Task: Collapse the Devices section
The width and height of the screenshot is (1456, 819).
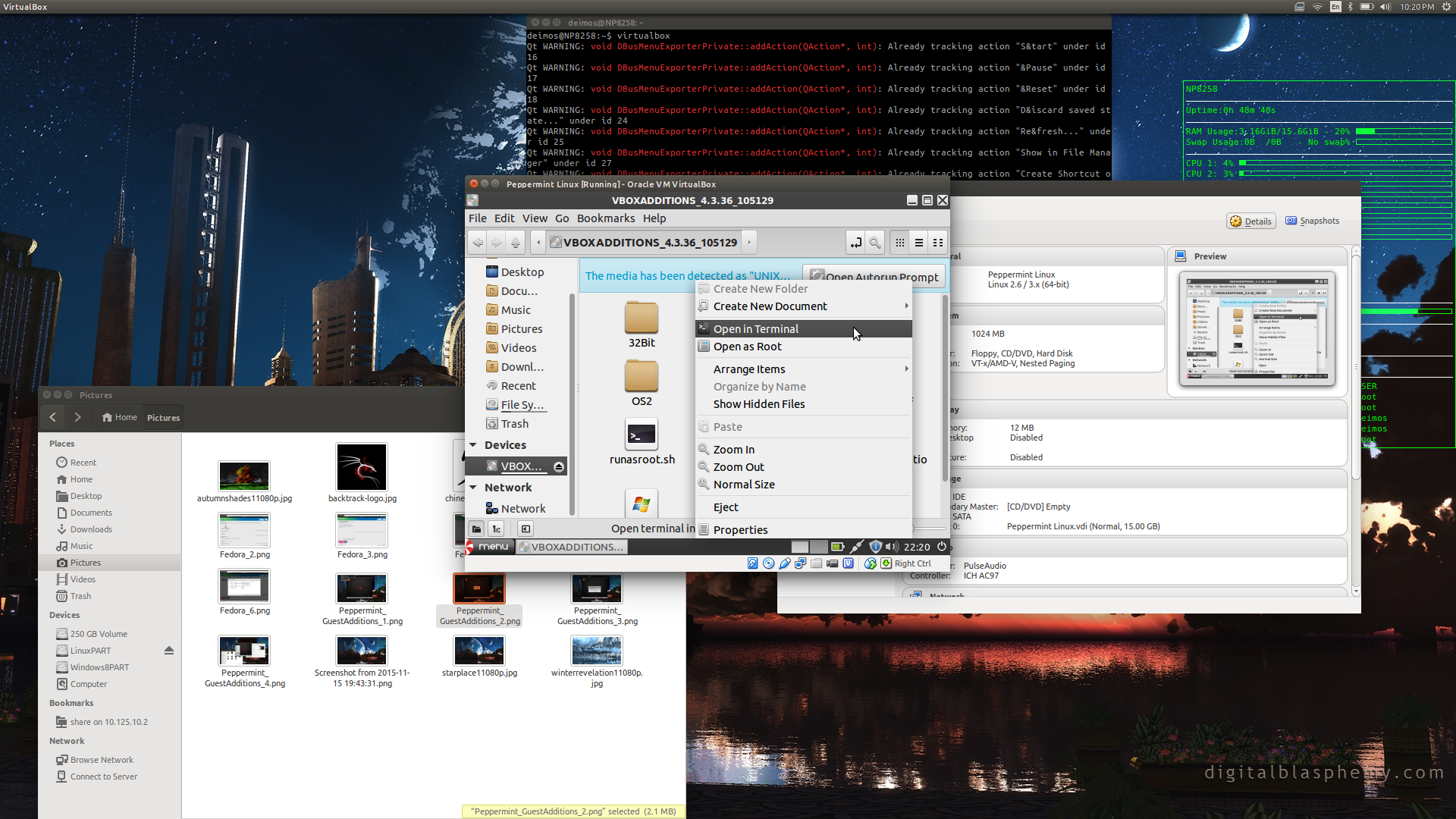Action: (x=473, y=445)
